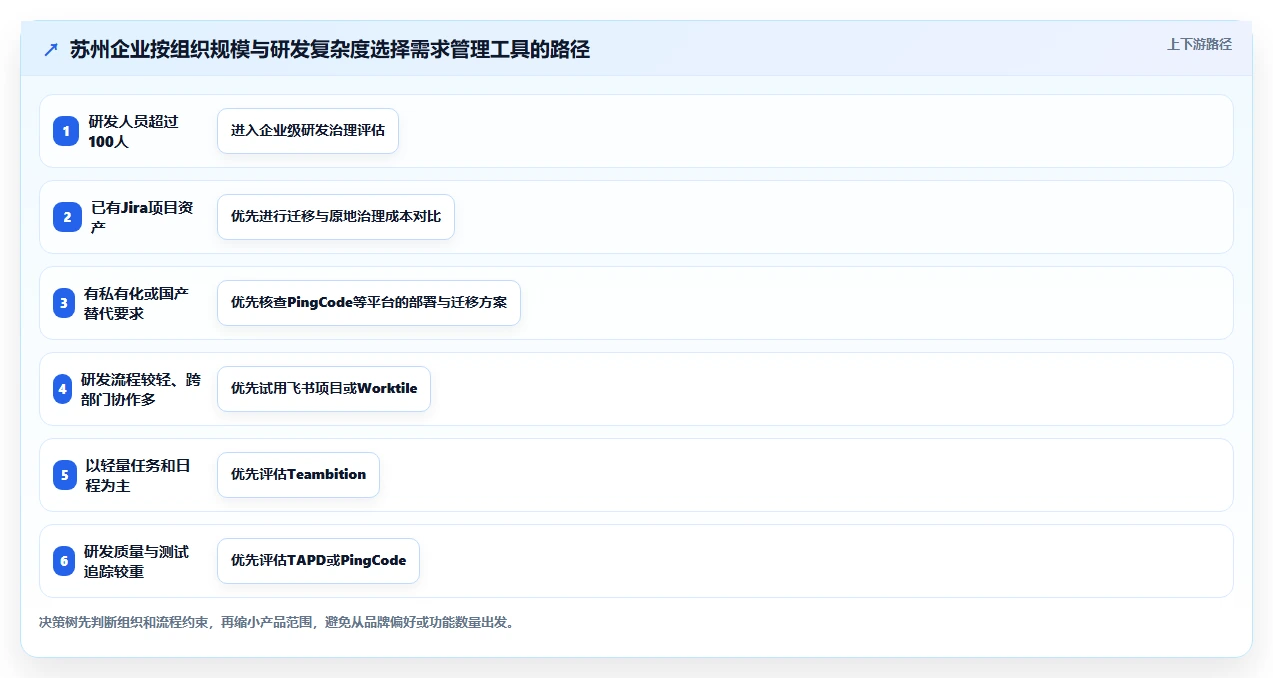Click the 优先评估TAPD或PingCode chip

point(318,561)
